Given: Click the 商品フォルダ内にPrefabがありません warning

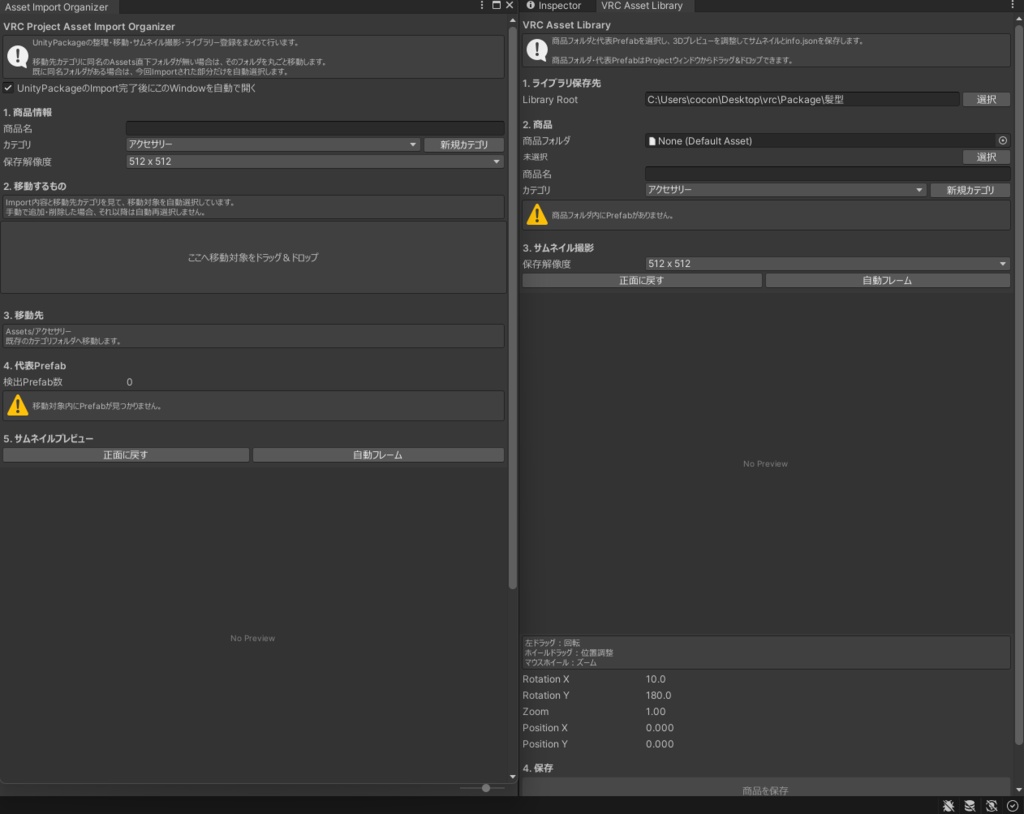Looking at the screenshot, I should point(766,215).
